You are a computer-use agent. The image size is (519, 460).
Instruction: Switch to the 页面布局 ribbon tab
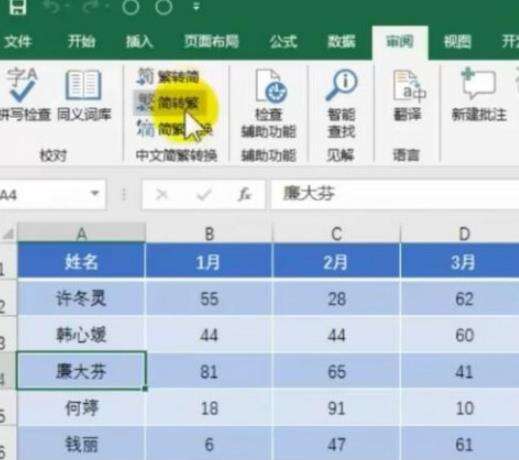[211, 42]
